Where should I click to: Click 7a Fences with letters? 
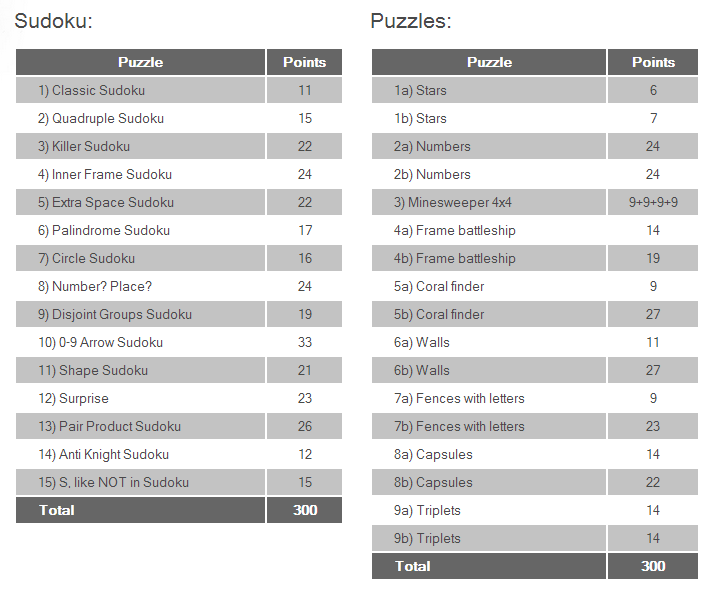tap(459, 398)
